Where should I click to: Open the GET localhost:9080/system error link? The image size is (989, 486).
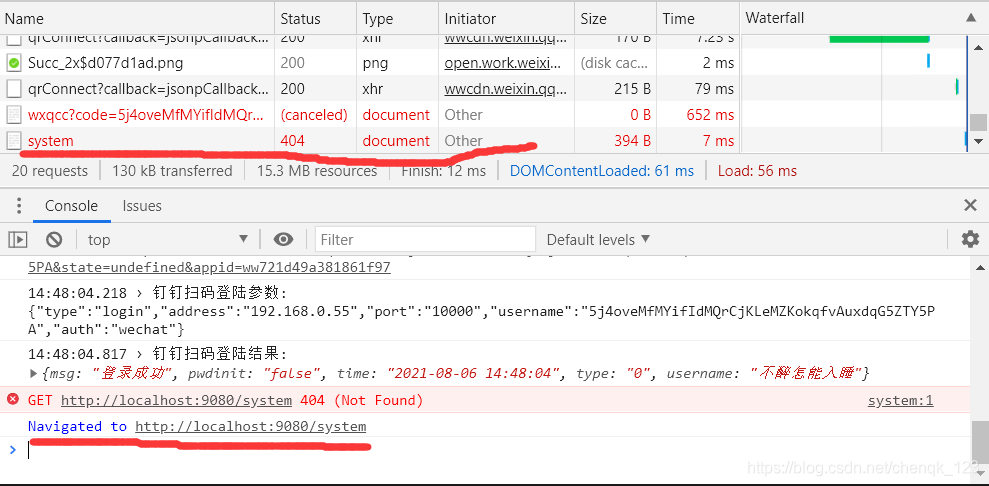tap(176, 400)
